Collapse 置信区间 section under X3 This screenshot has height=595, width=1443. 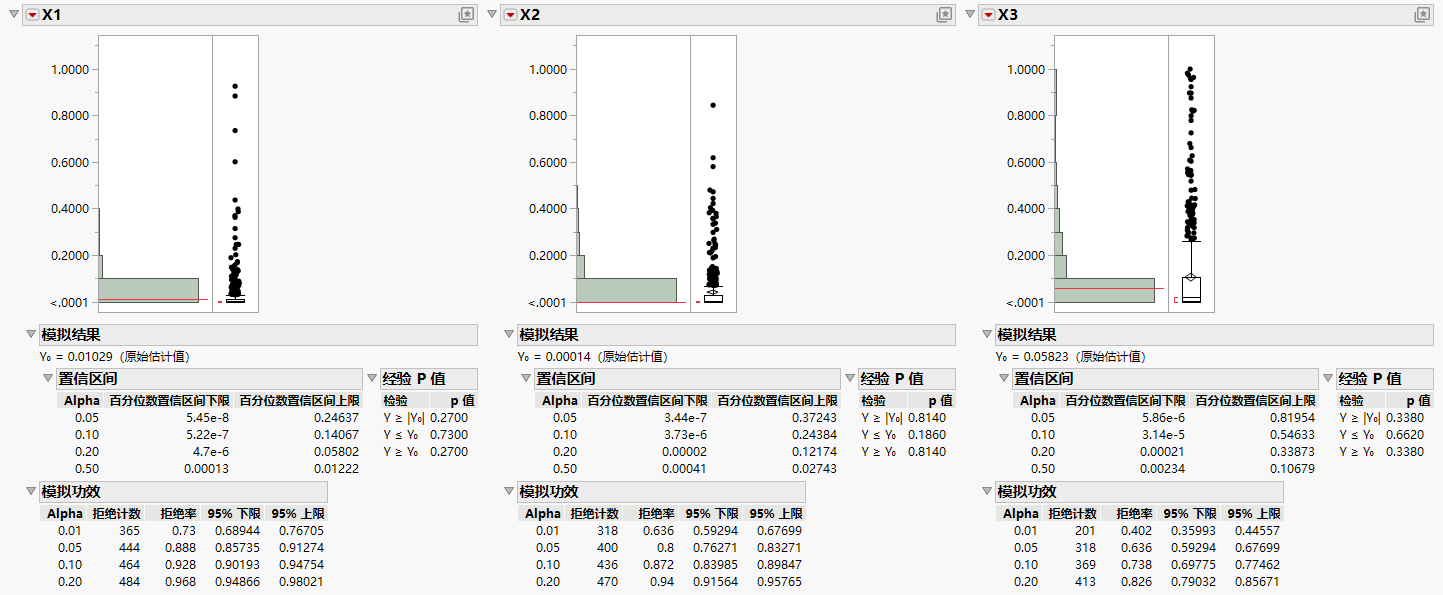(1004, 379)
